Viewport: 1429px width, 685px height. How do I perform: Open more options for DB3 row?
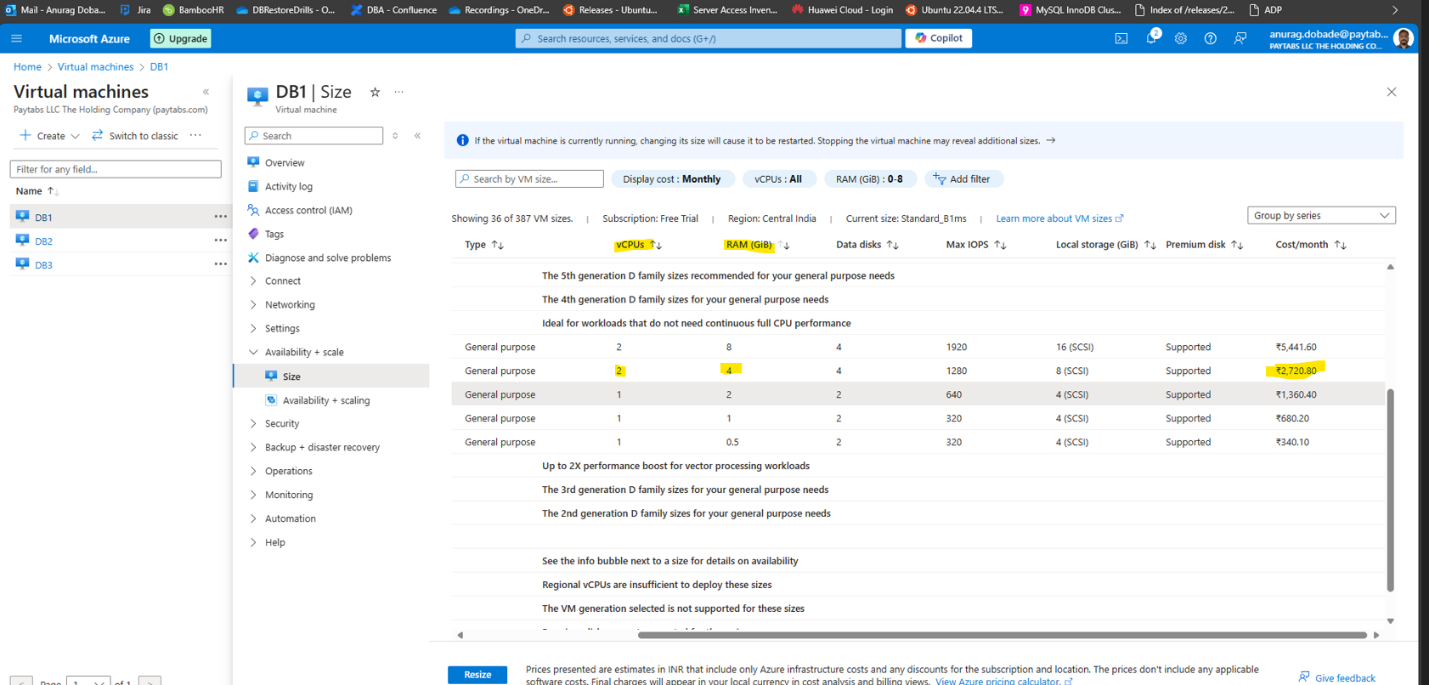pos(220,265)
